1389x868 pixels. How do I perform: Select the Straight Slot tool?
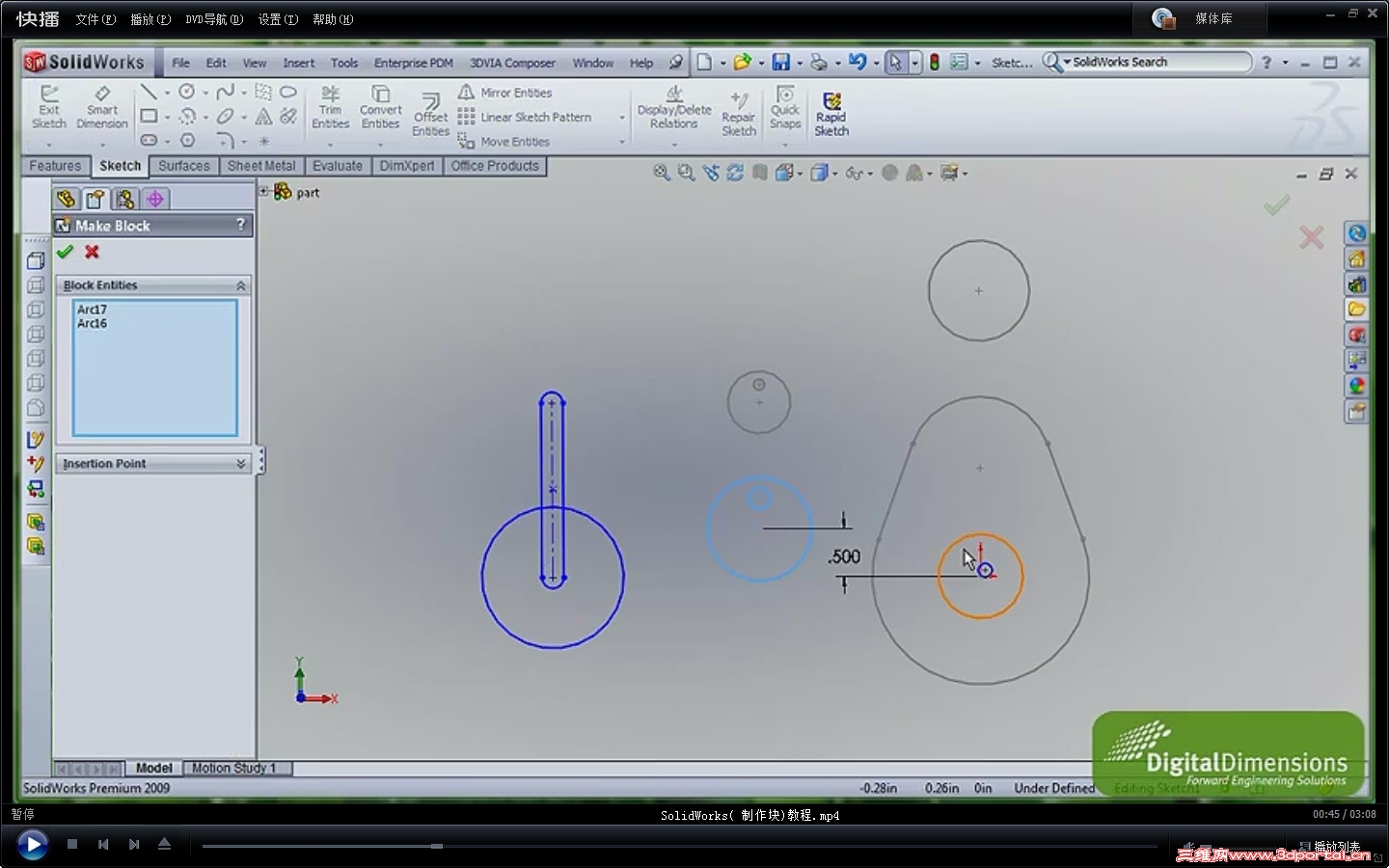pos(149,141)
